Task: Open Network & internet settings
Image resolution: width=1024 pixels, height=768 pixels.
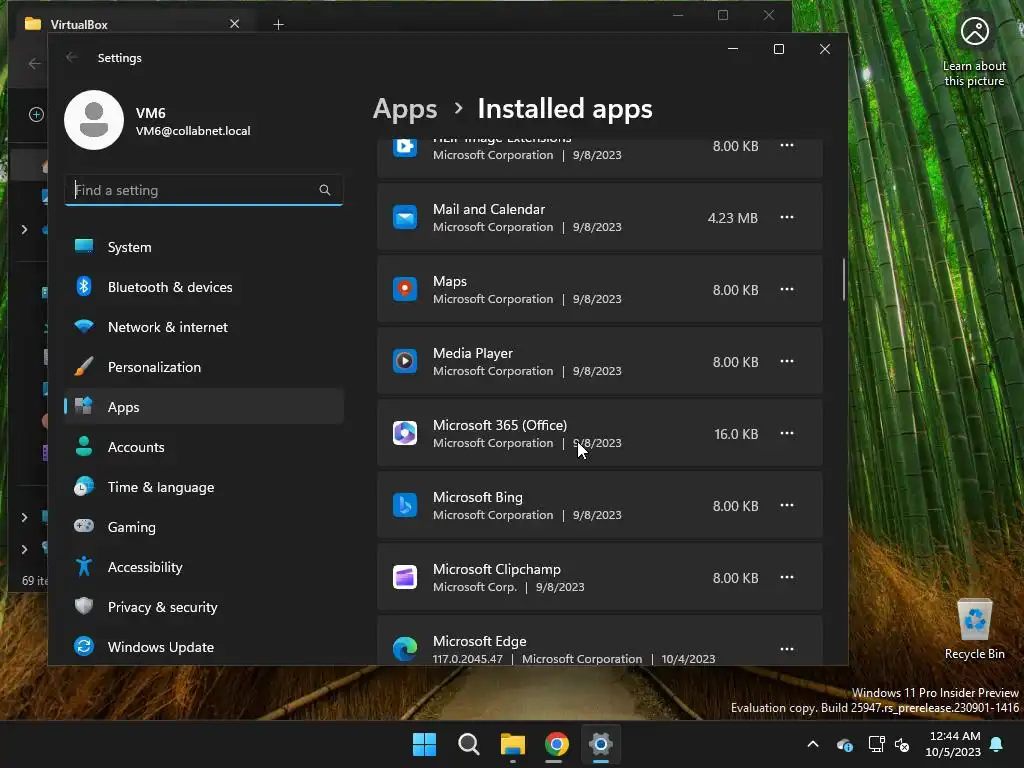Action: point(204,327)
